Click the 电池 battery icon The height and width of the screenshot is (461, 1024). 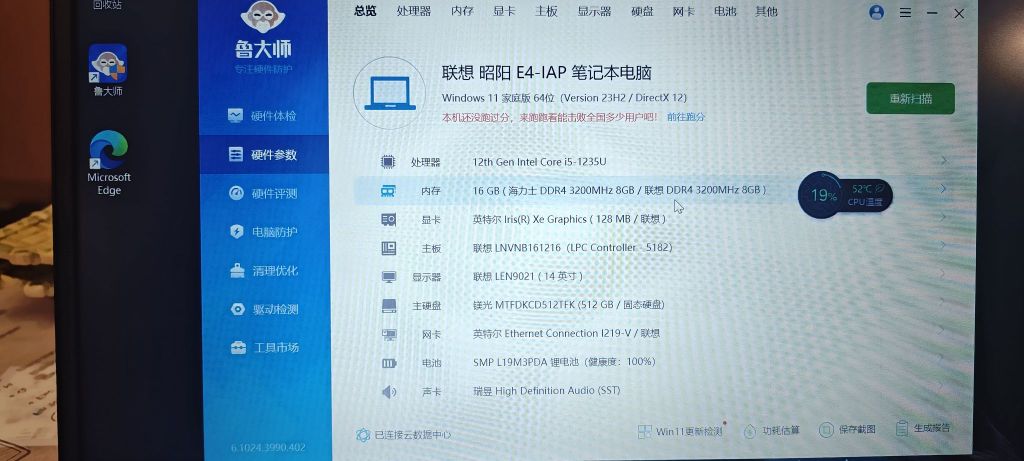click(x=389, y=362)
